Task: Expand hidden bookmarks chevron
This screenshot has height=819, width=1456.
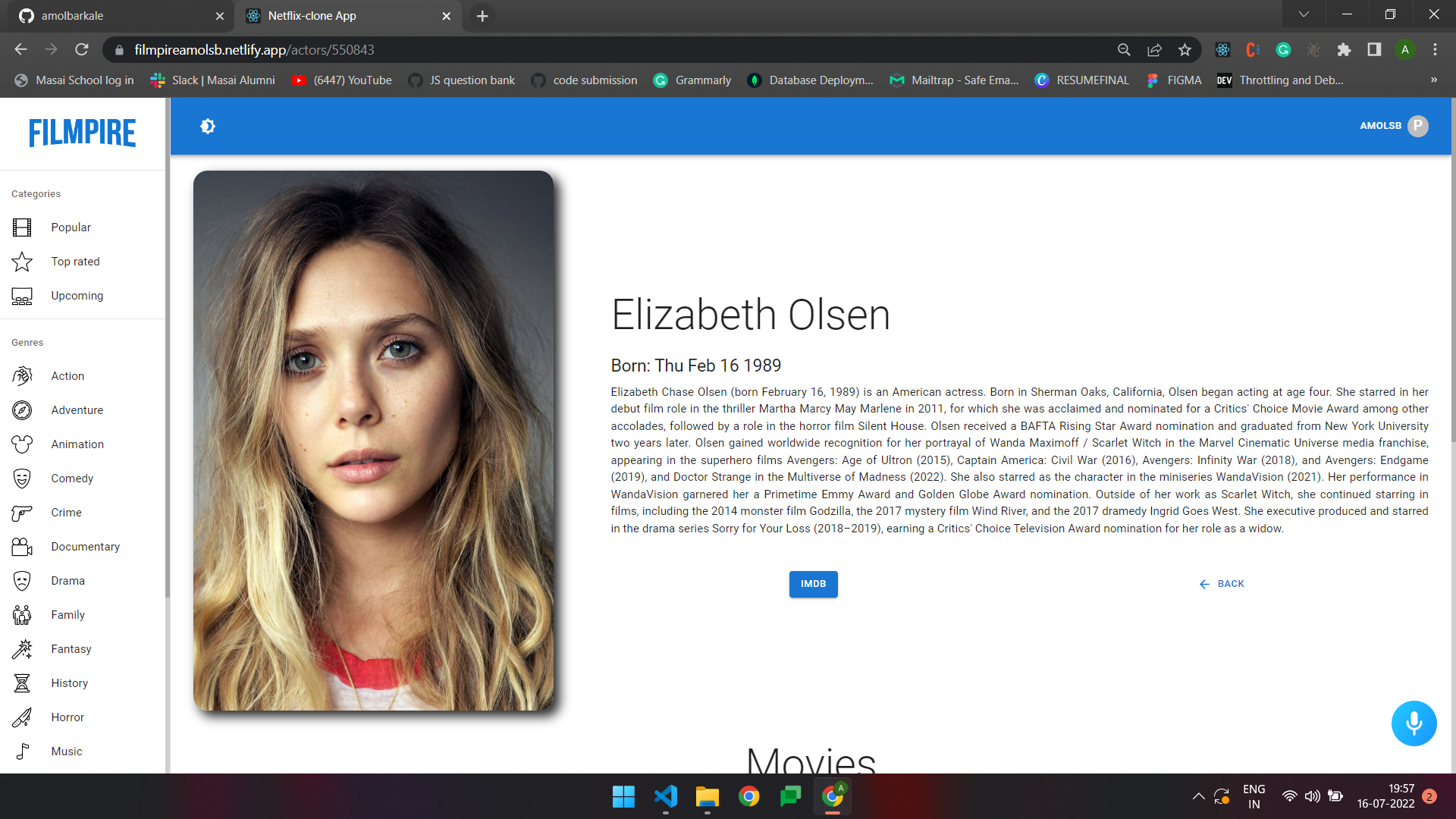Action: pyautogui.click(x=1433, y=80)
